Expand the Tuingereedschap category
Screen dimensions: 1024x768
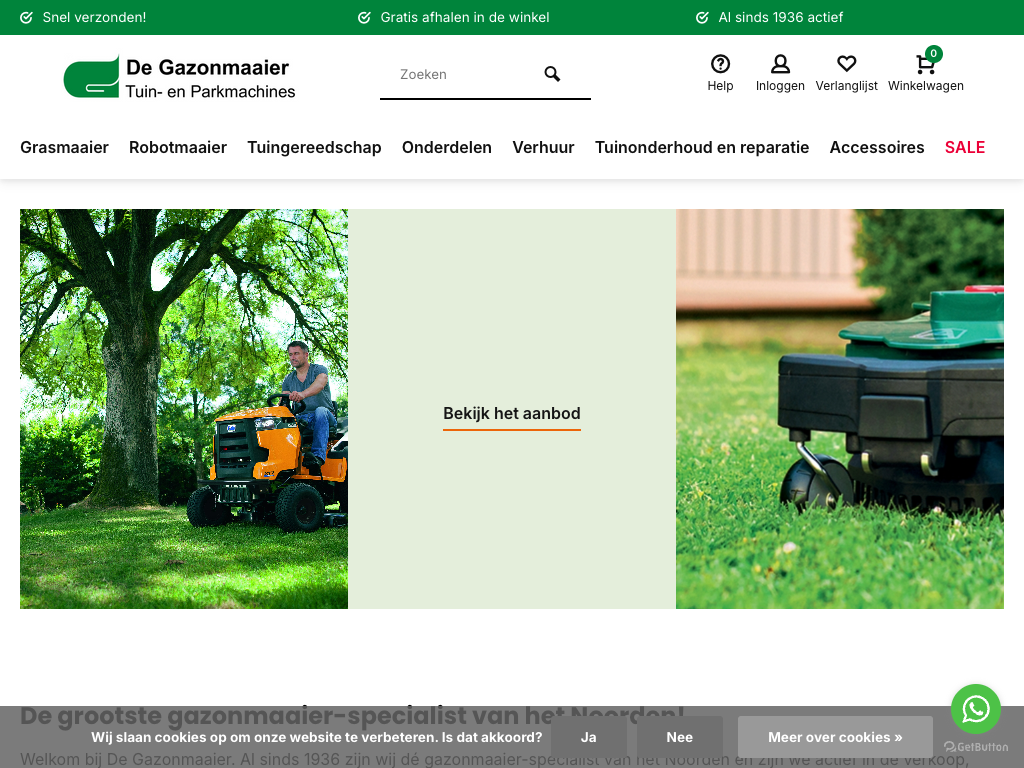pos(314,147)
